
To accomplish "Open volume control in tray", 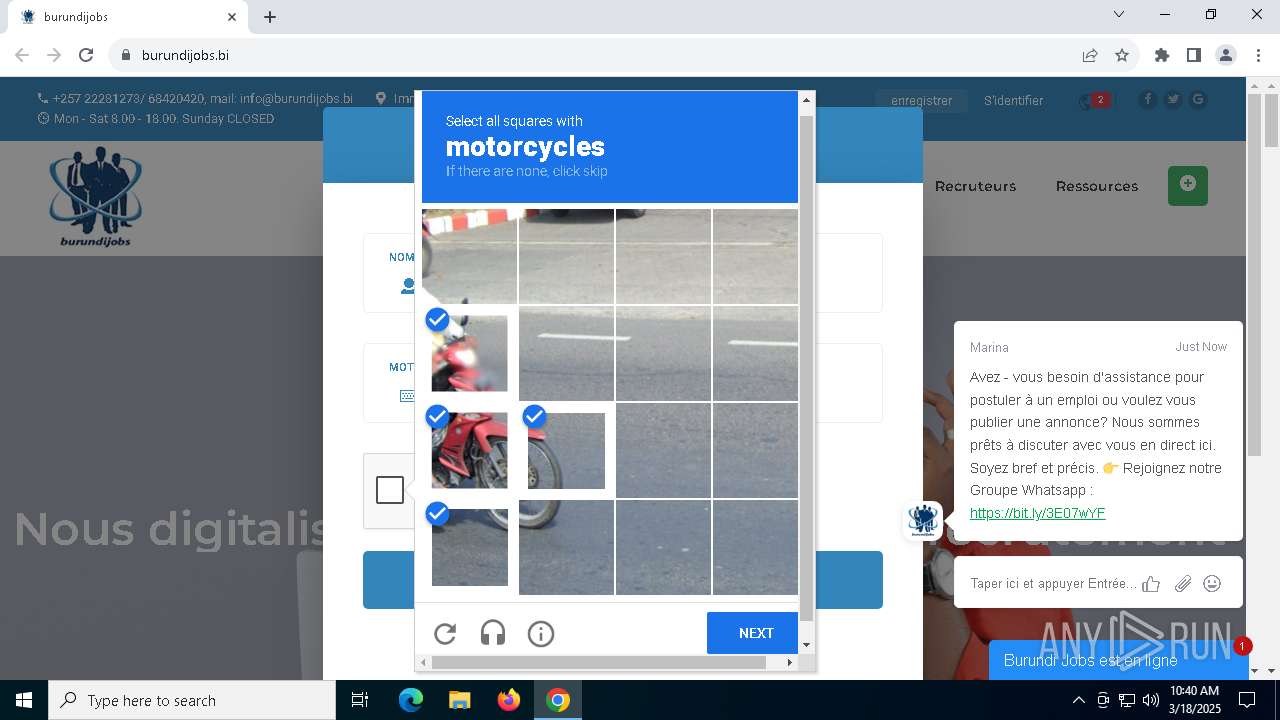I will pyautogui.click(x=1151, y=700).
